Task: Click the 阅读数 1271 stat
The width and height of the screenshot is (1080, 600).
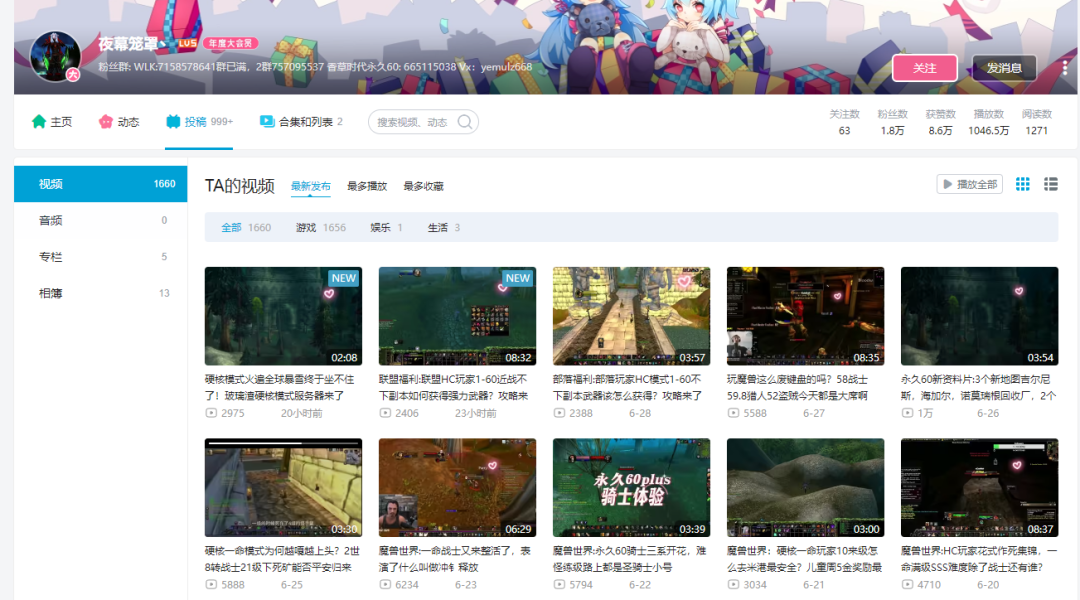Action: (x=1037, y=122)
